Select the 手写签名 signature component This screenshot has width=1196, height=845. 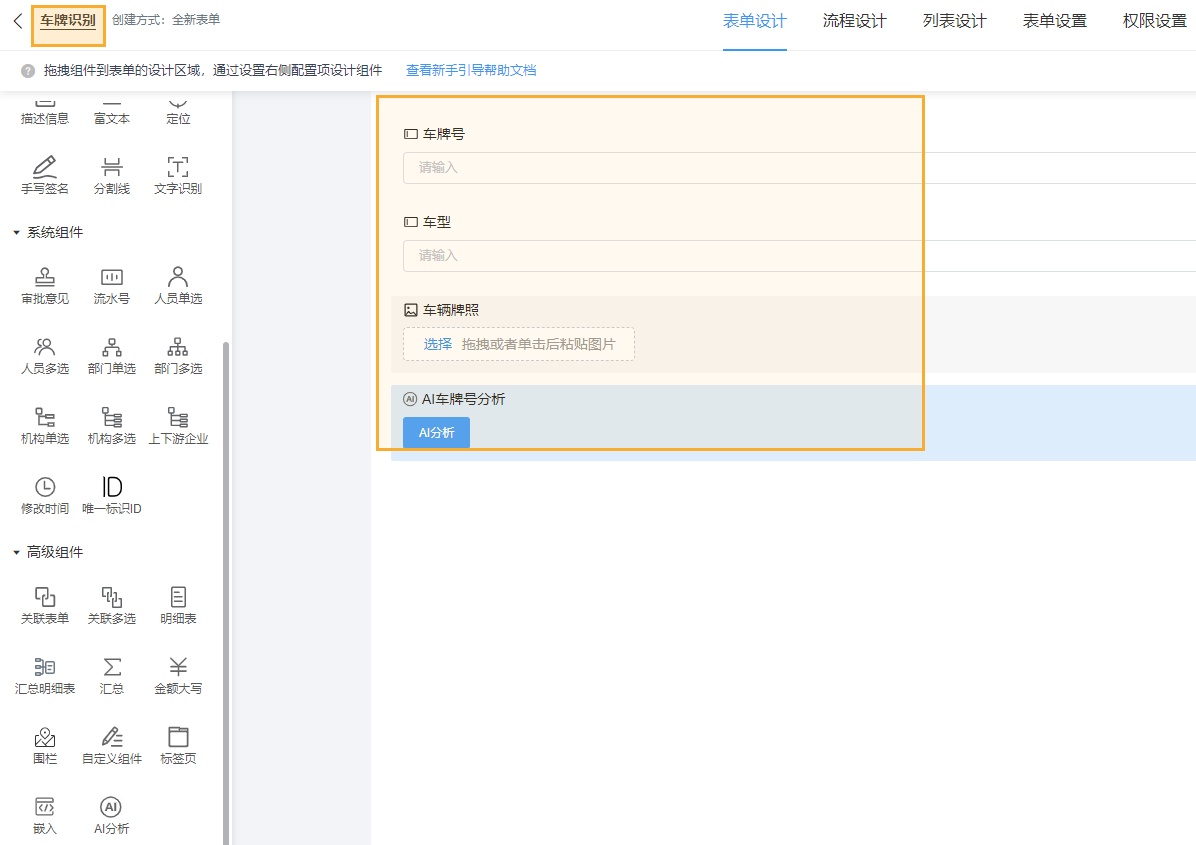pos(44,174)
